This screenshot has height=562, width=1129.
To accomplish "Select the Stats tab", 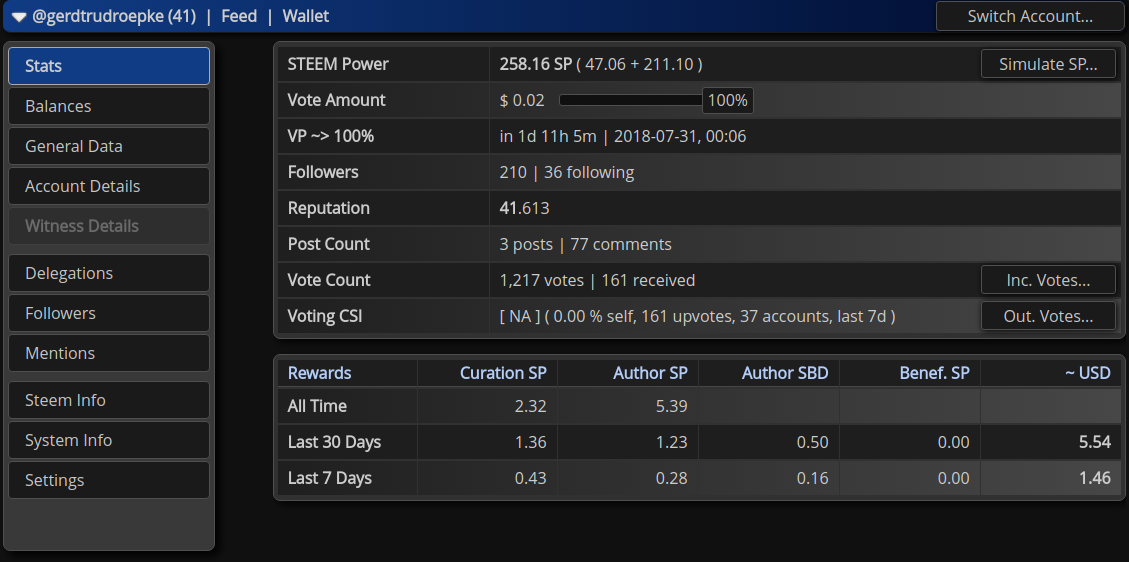I will pyautogui.click(x=109, y=66).
